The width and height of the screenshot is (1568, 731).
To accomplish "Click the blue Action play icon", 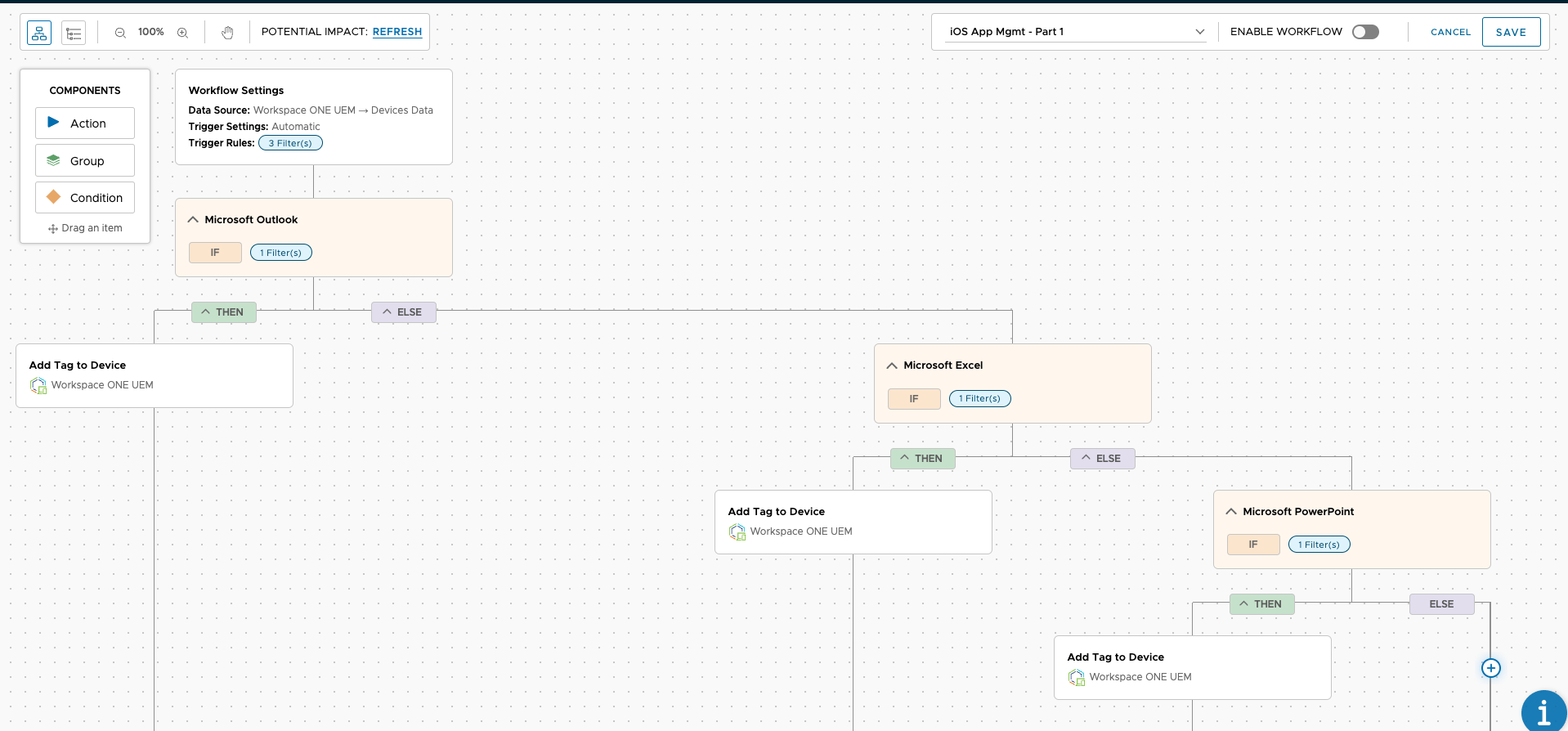I will coord(53,123).
